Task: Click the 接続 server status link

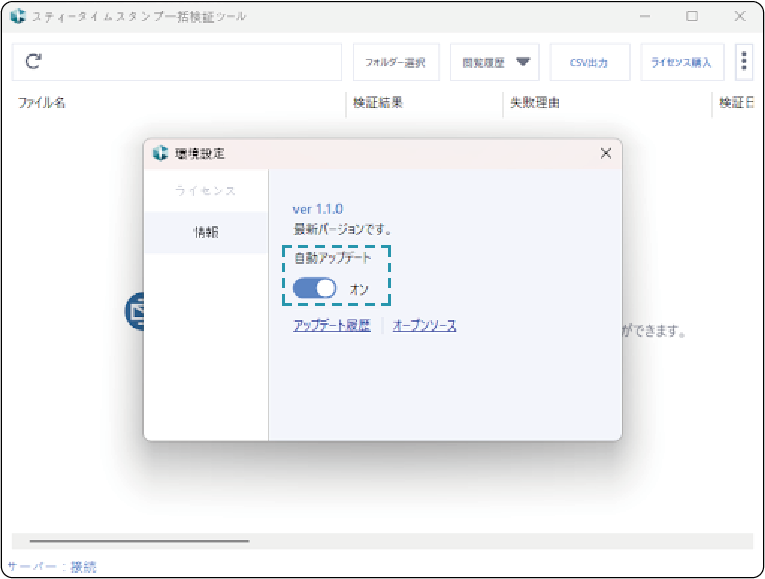Action: coord(84,567)
